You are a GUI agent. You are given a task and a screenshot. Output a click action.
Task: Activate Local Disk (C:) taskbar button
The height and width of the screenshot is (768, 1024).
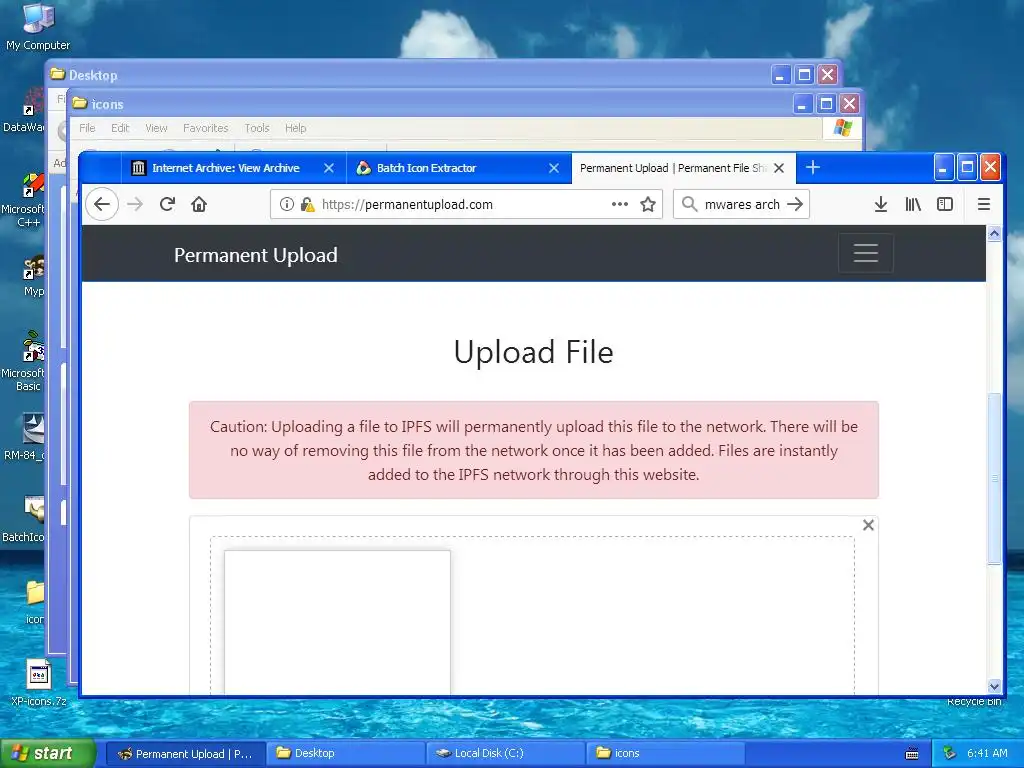click(506, 754)
